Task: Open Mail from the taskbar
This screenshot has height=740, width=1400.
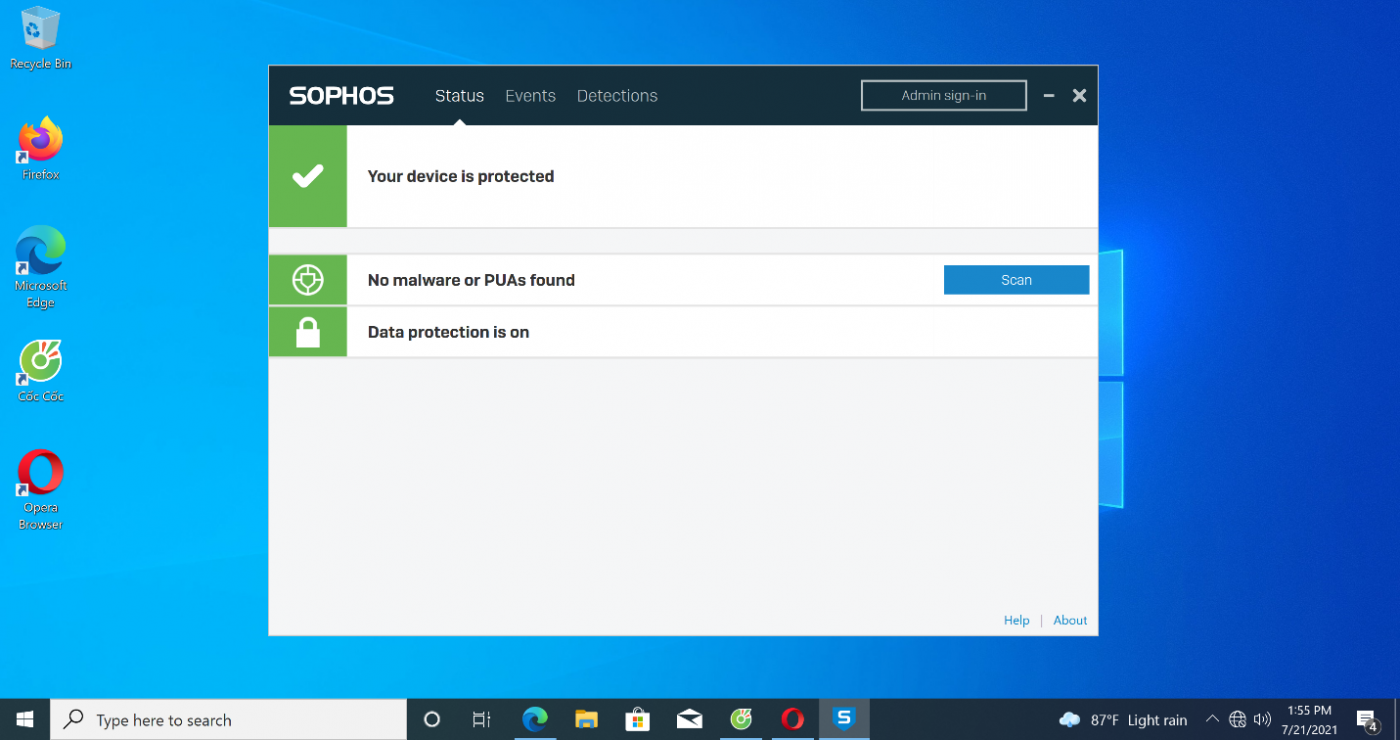Action: coord(689,719)
